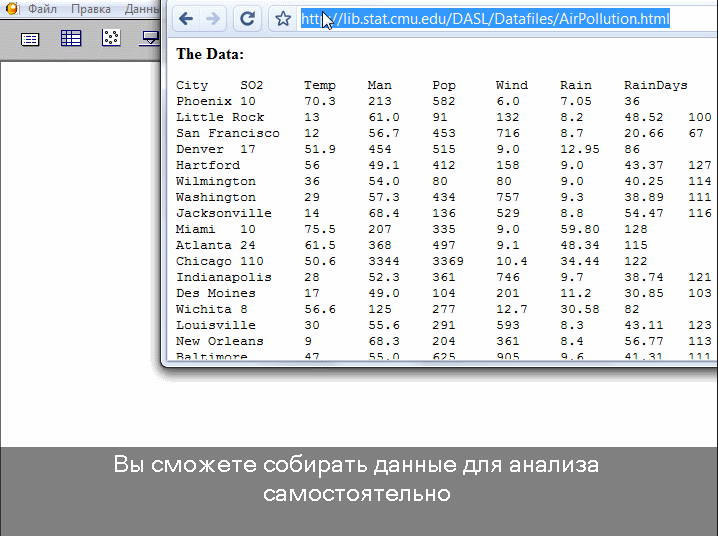
Task: Select the data table grid icon
Action: click(x=71, y=38)
